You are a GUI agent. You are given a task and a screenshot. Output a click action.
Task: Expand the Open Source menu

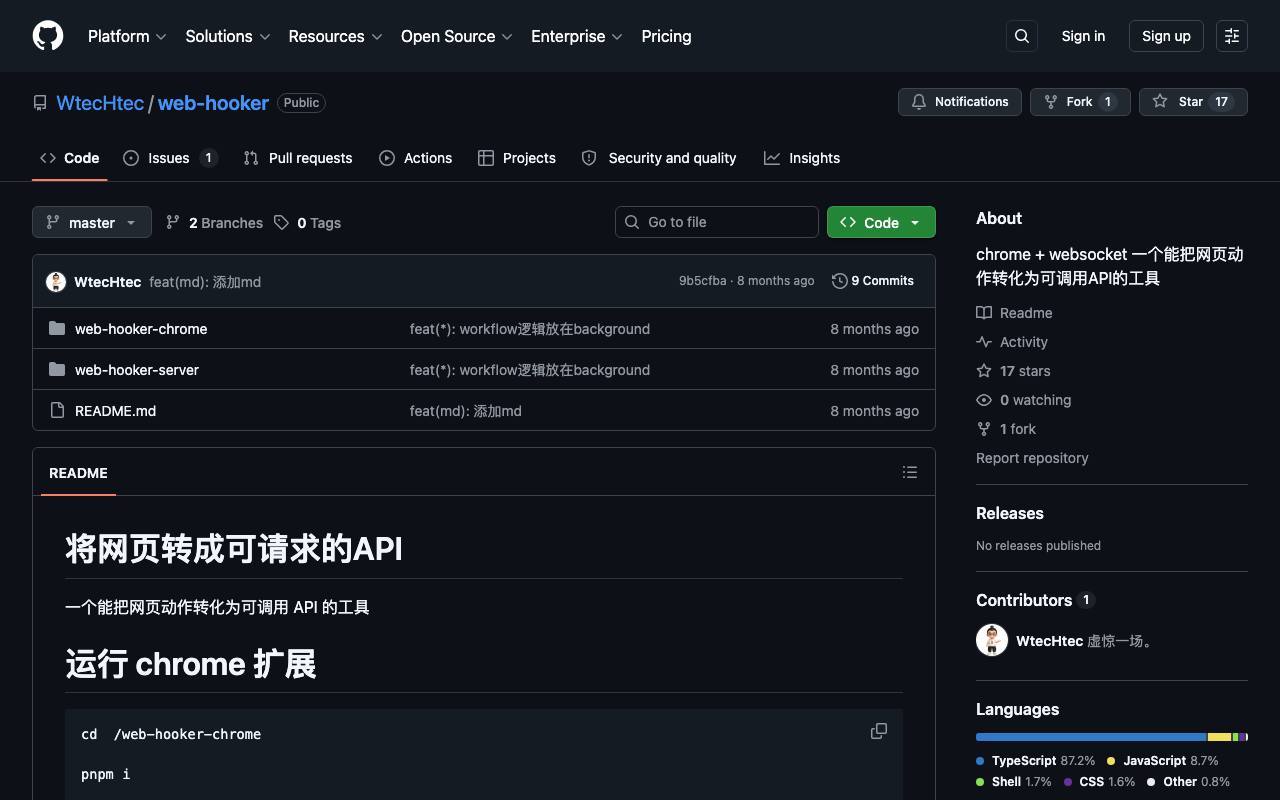point(457,36)
